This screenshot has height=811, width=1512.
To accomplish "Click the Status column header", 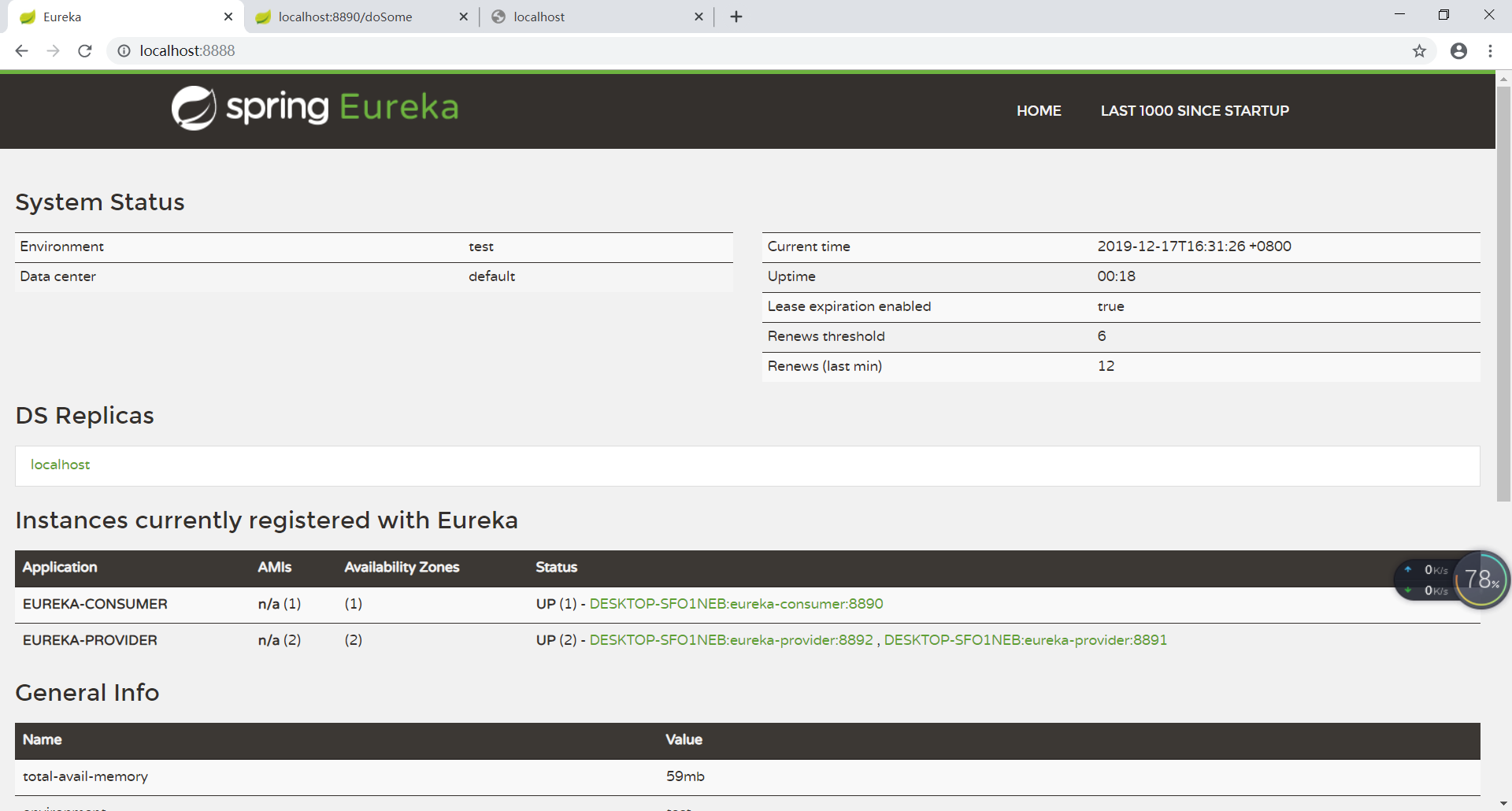I will pos(556,567).
